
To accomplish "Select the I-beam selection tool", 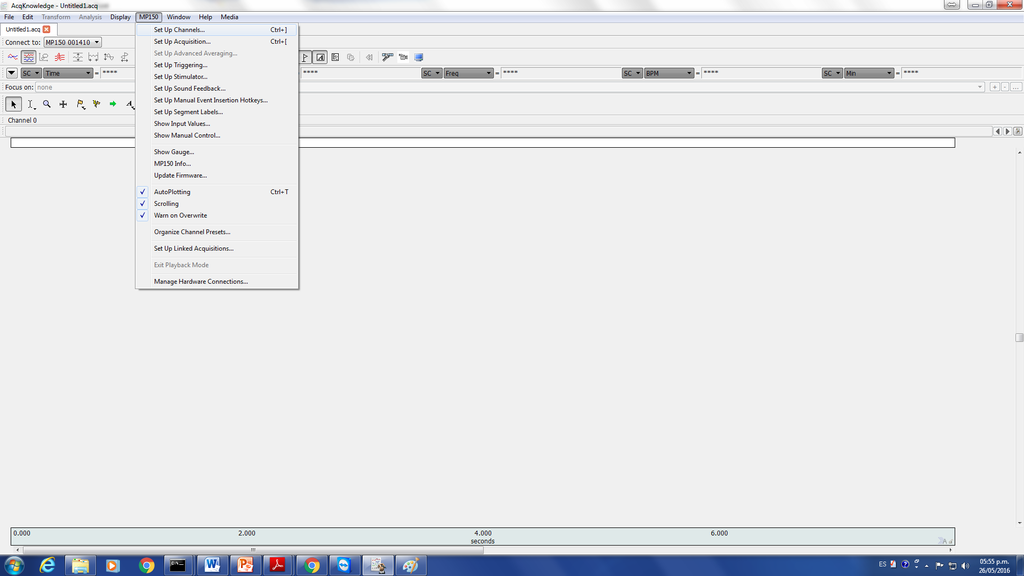I will pyautogui.click(x=31, y=104).
